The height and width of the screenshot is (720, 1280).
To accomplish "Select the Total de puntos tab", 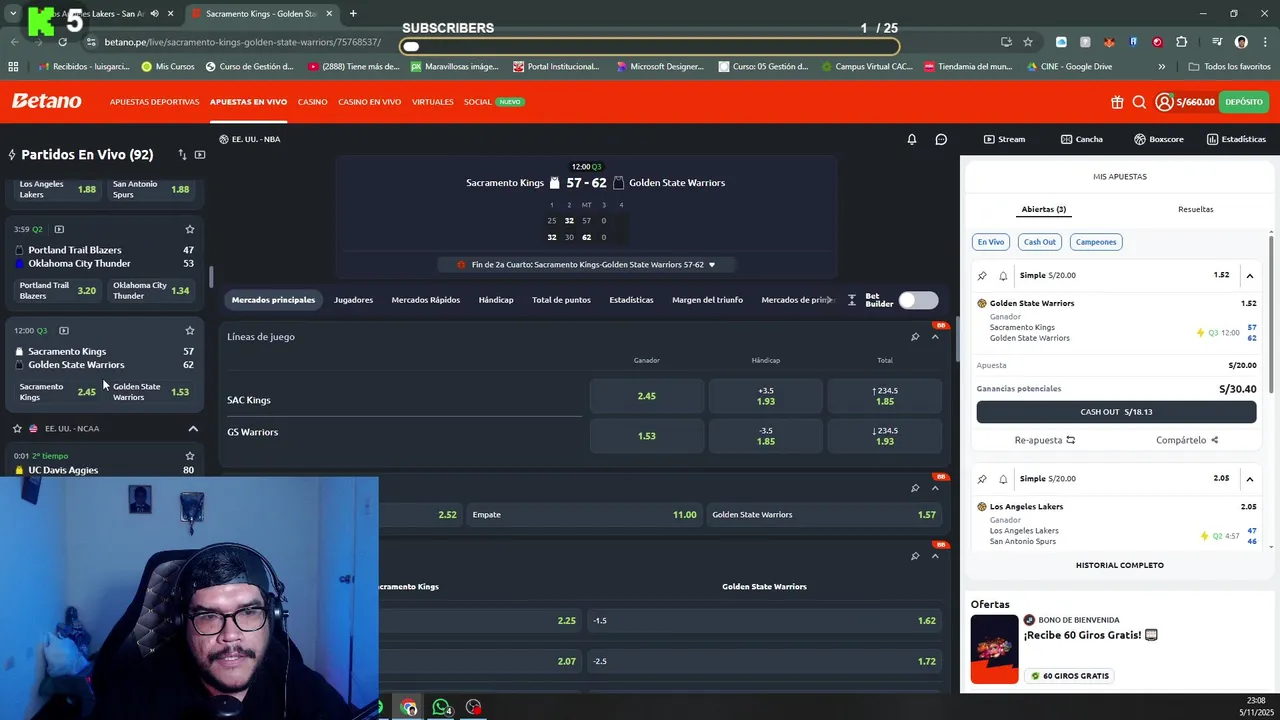I will click(x=561, y=300).
